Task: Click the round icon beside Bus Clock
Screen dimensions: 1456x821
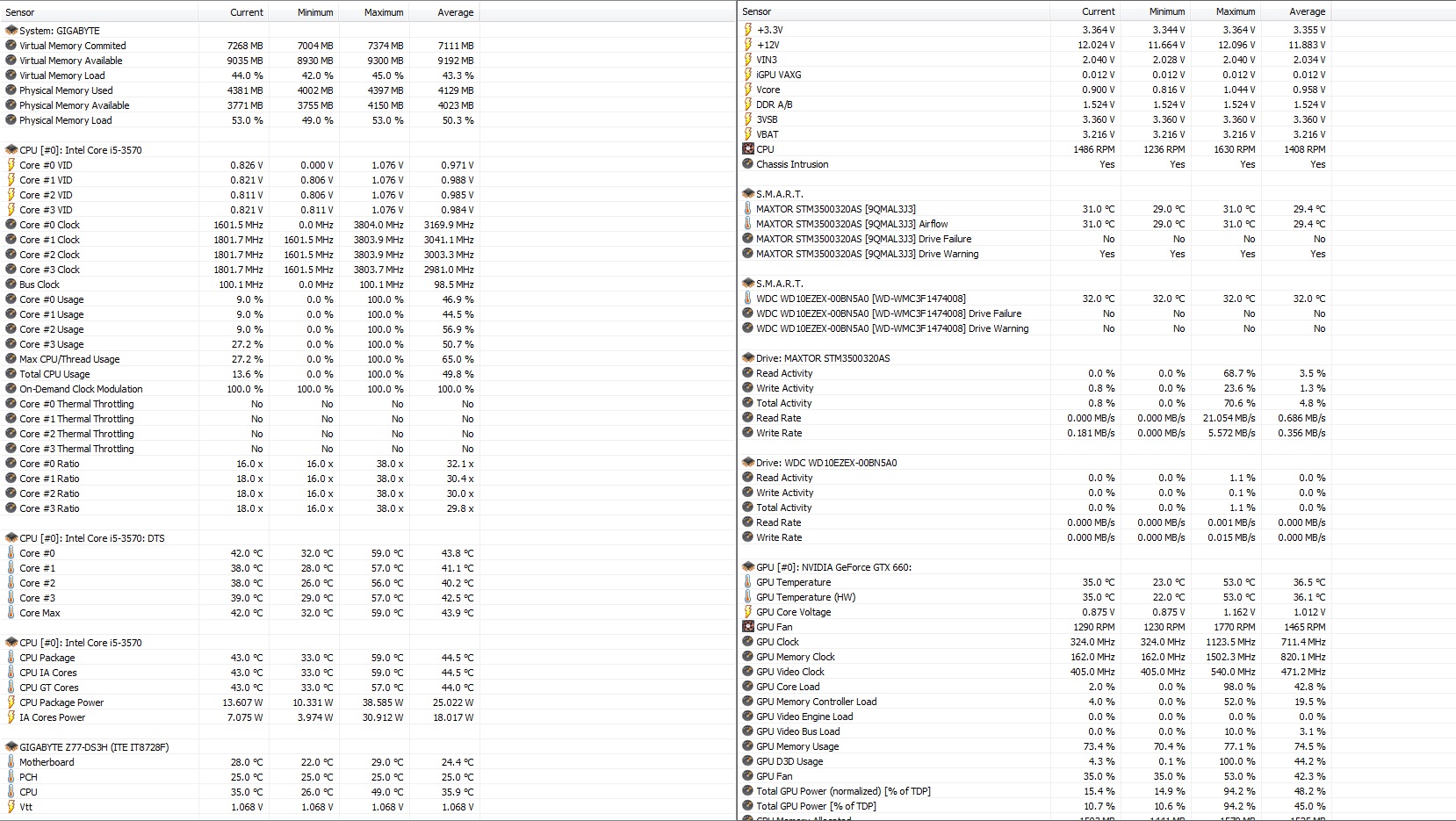Action: pos(11,284)
